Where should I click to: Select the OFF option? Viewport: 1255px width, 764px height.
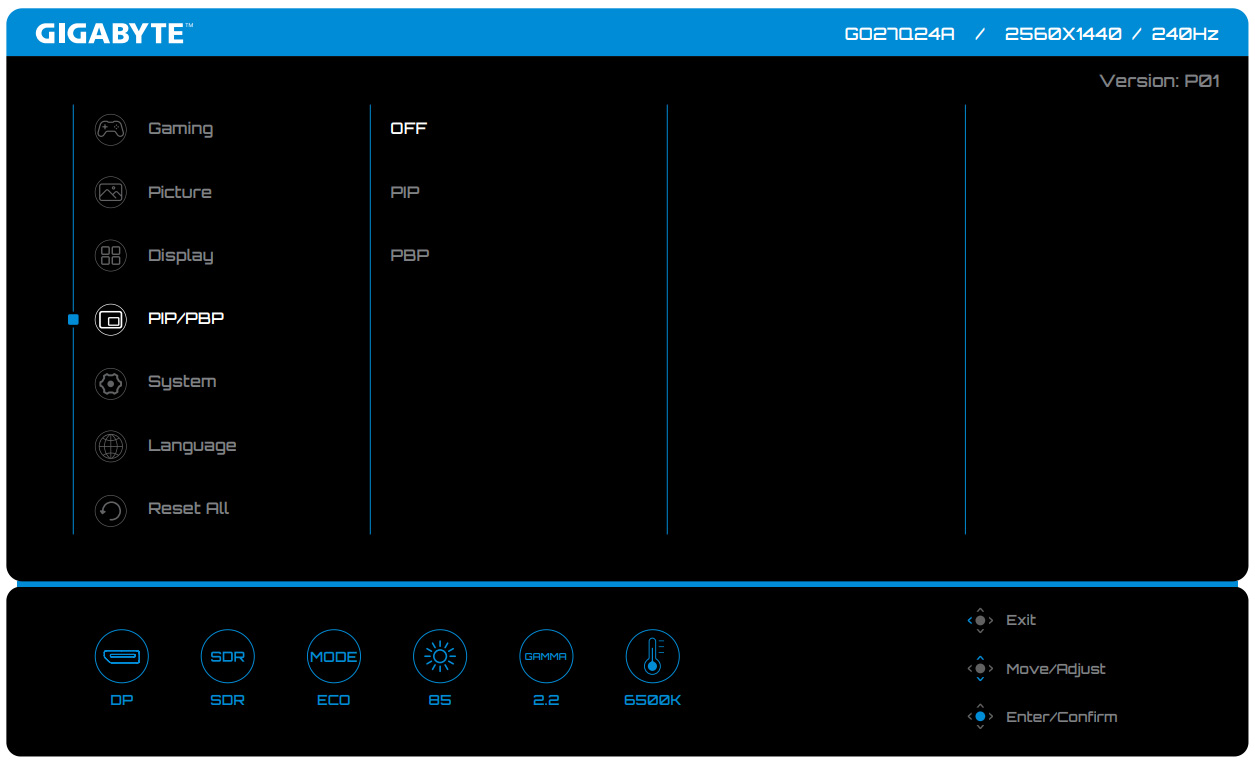click(409, 129)
